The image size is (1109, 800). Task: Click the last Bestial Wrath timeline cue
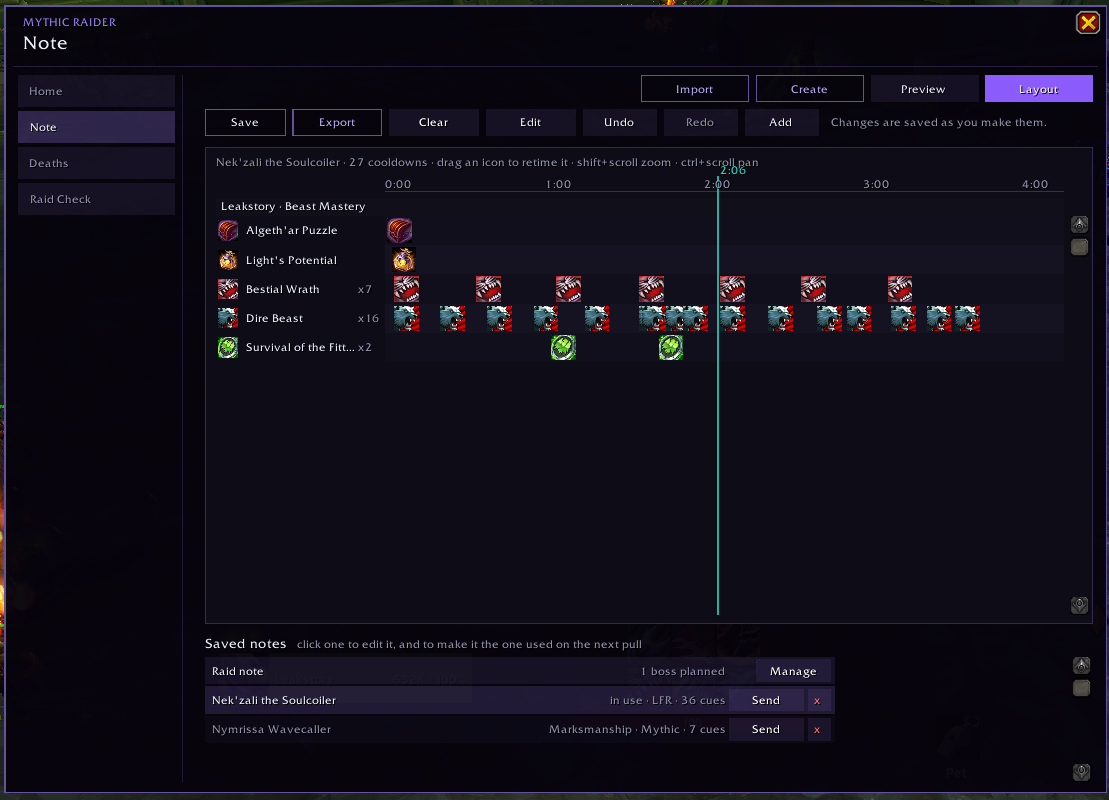(900, 289)
